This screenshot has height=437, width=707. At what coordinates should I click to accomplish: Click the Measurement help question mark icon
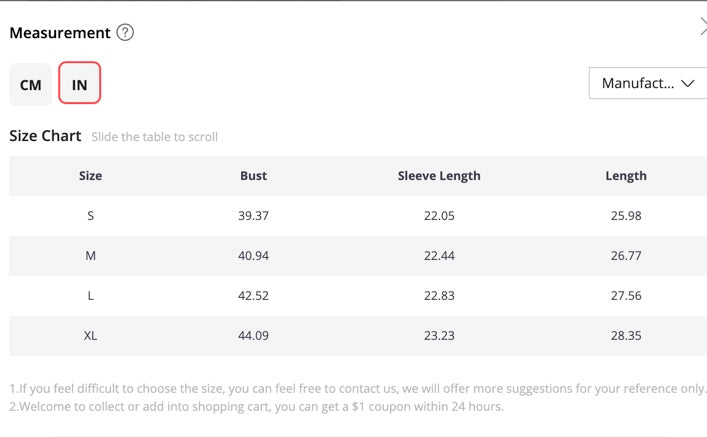125,32
